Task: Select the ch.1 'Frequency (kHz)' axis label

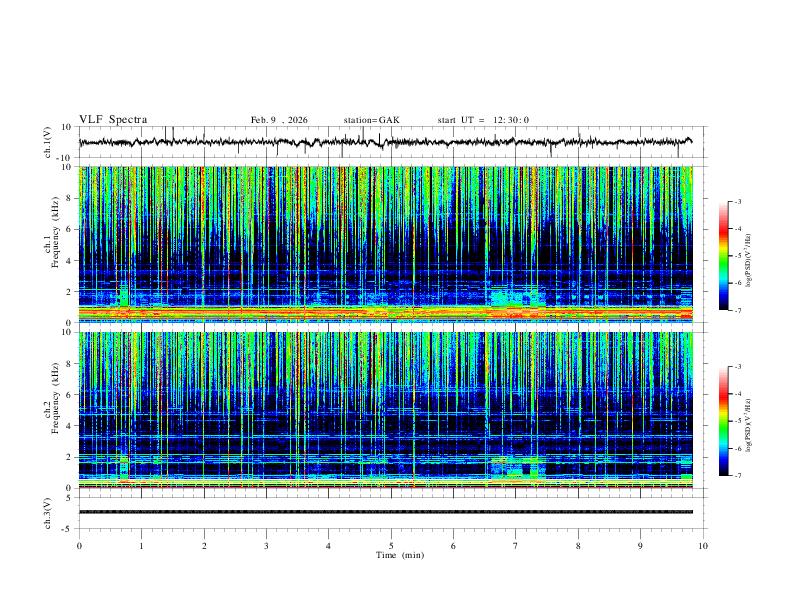Action: click(55, 233)
